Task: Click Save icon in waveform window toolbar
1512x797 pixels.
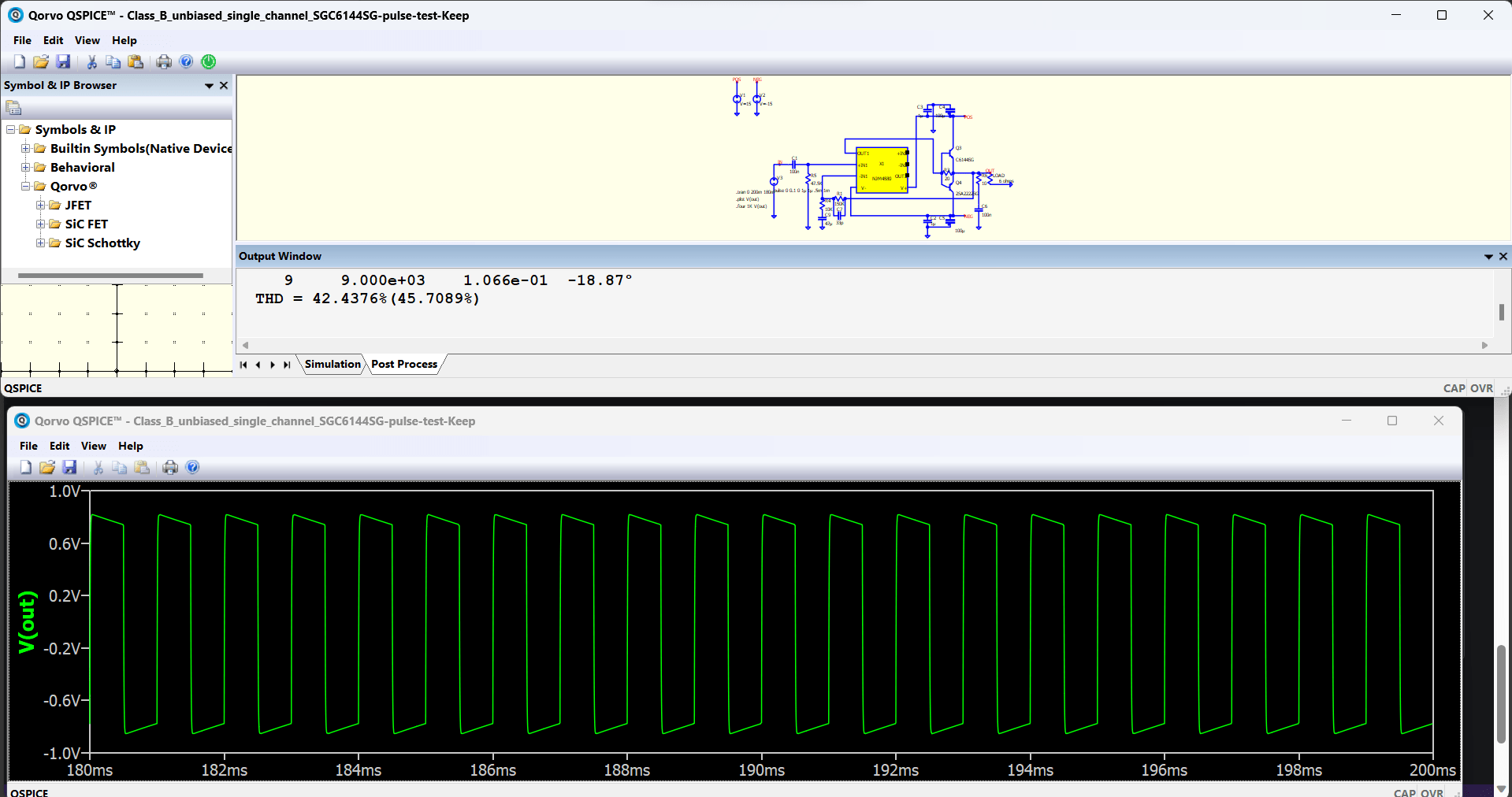Action: click(69, 467)
